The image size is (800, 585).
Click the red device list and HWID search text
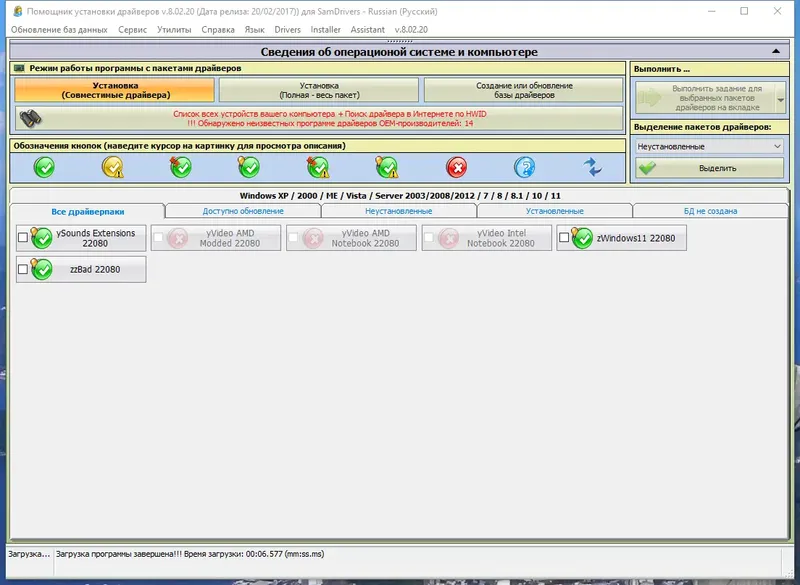pos(330,118)
